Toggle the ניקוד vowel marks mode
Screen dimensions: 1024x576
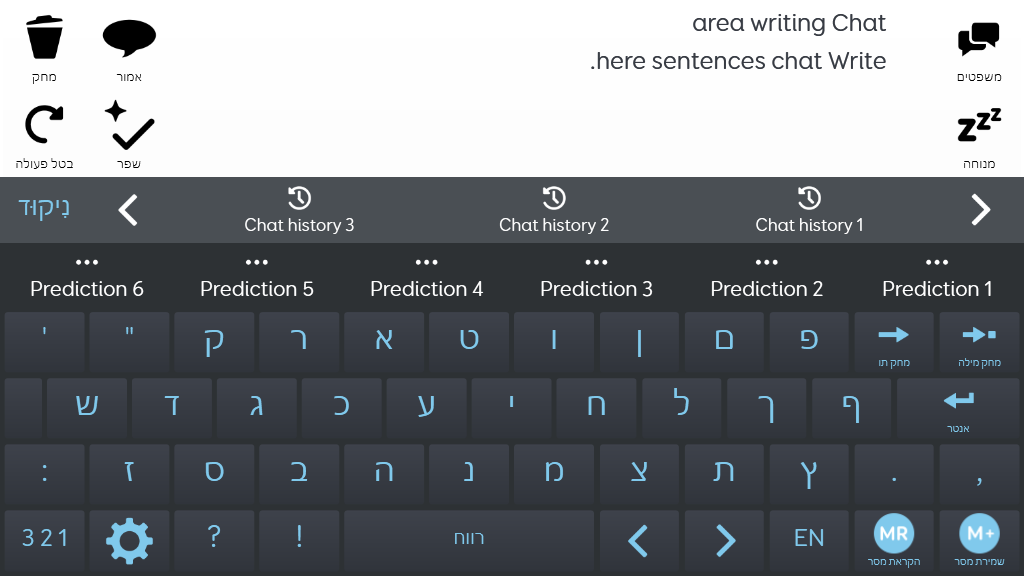coord(44,208)
